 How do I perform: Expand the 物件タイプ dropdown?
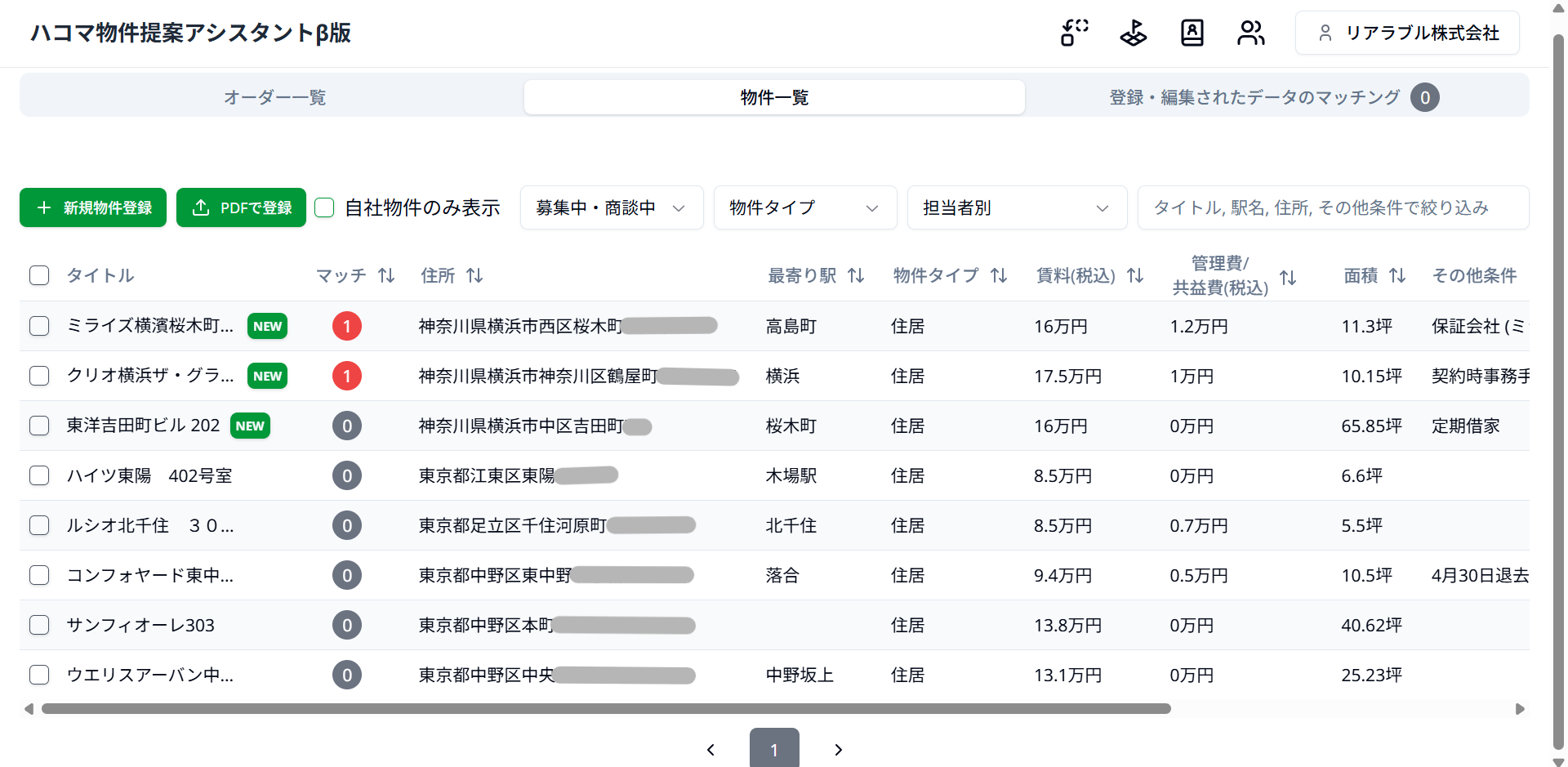point(804,207)
